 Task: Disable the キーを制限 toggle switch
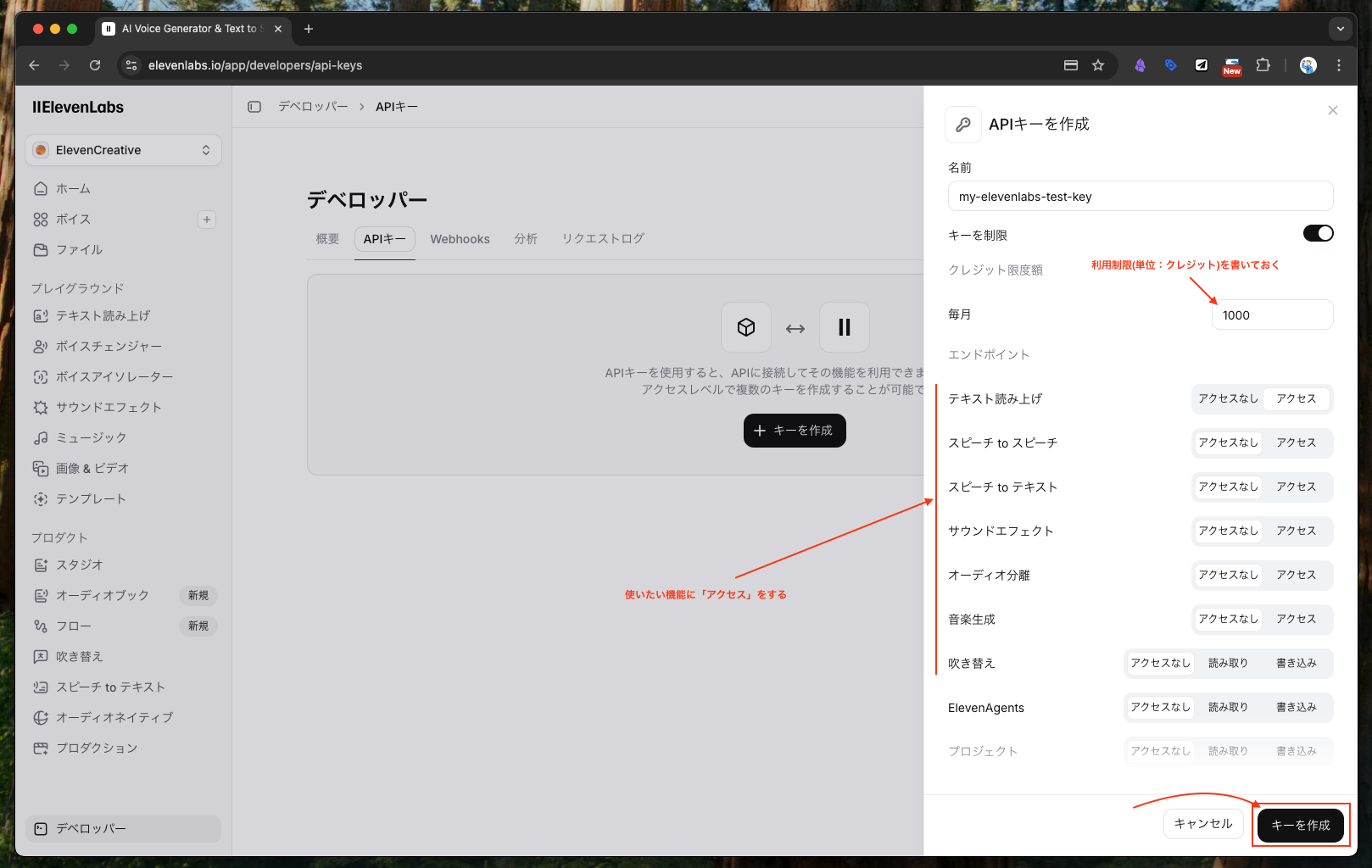coord(1318,233)
